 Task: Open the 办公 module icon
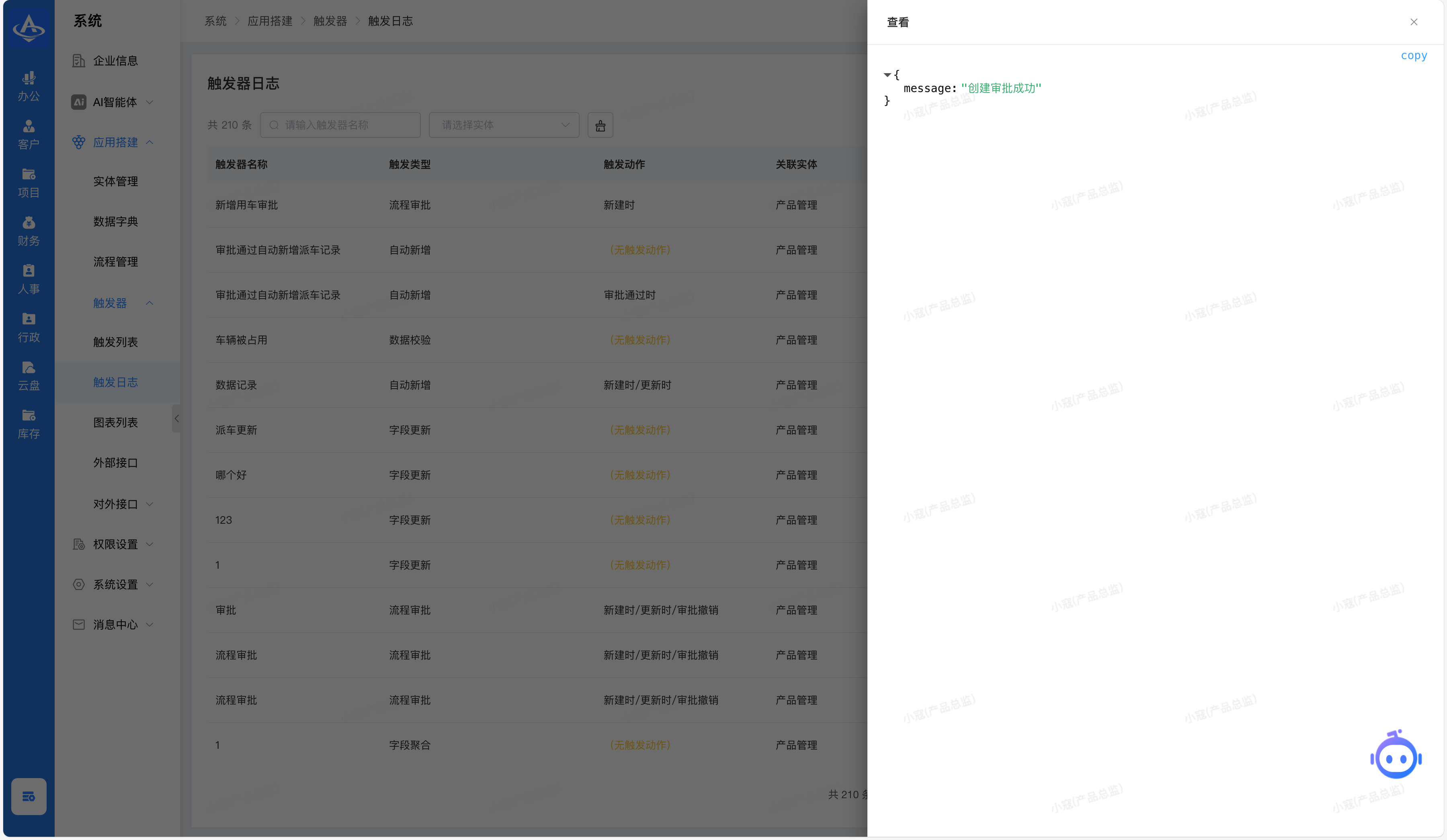(29, 86)
